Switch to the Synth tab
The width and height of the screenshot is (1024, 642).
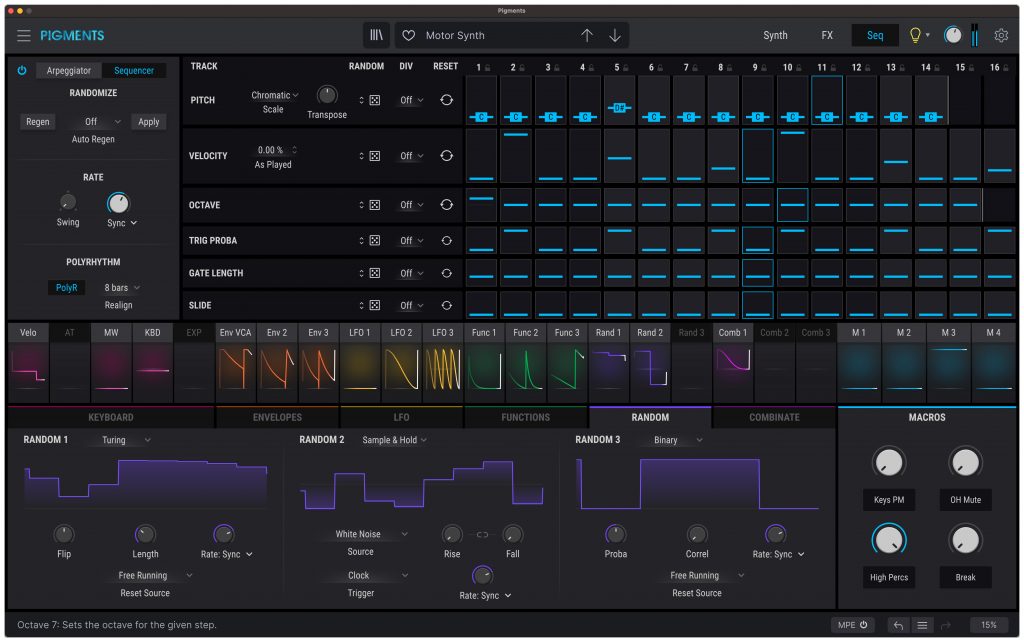click(775, 34)
